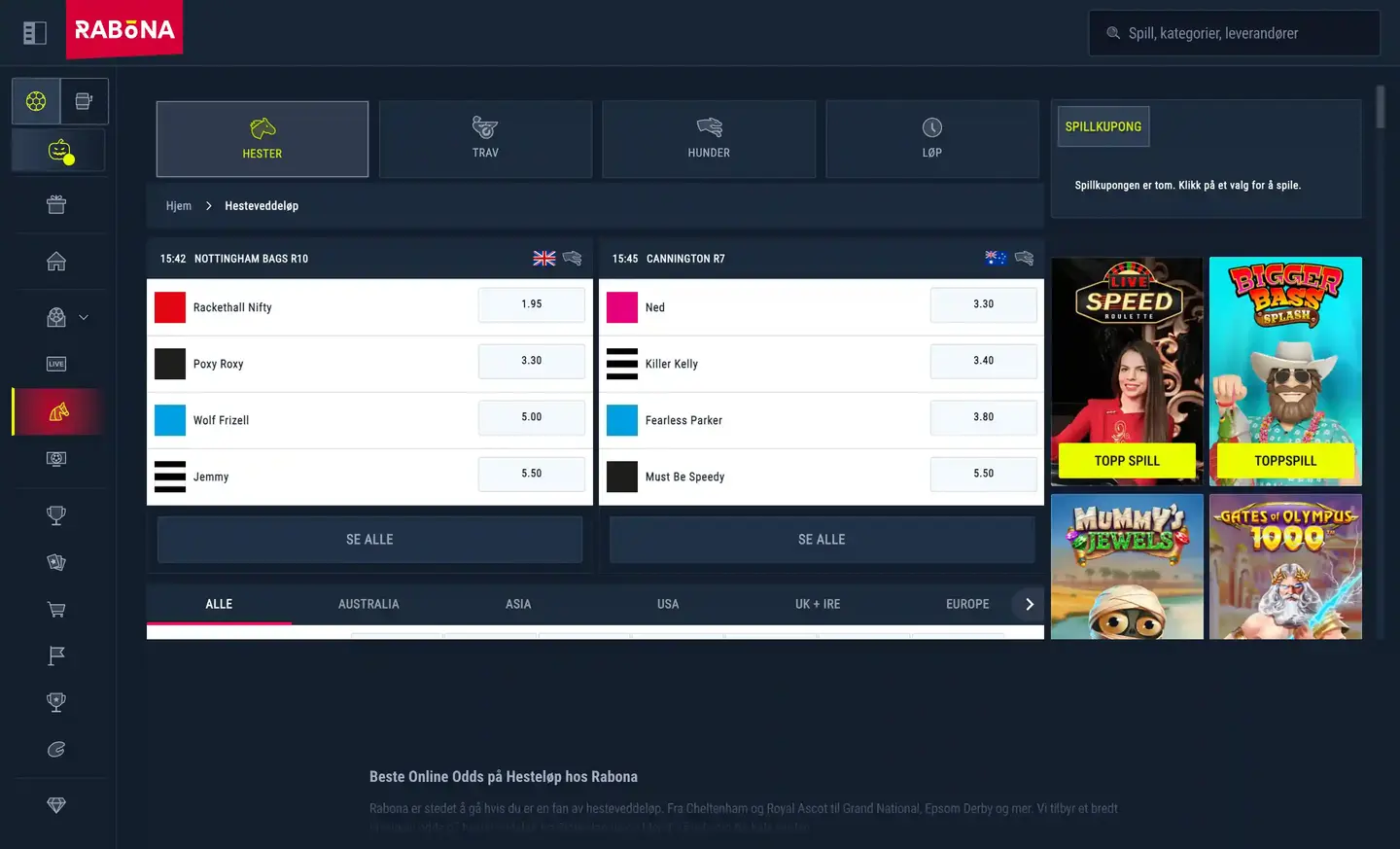Bet on Rackethall Nifty odds 1.95

click(x=531, y=304)
